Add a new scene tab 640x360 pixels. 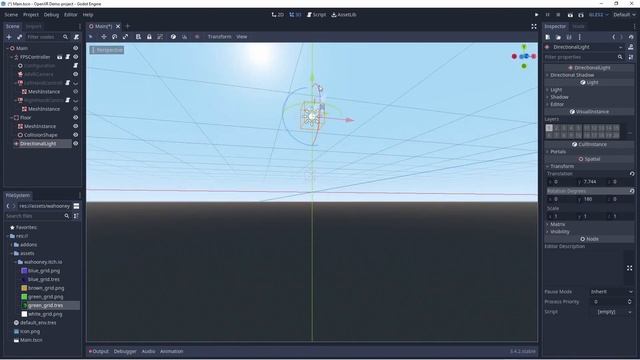click(x=128, y=26)
